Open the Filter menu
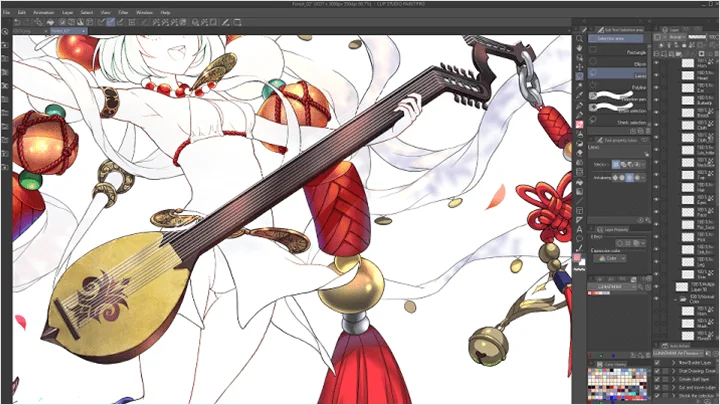This screenshot has width=720, height=405. [123, 12]
